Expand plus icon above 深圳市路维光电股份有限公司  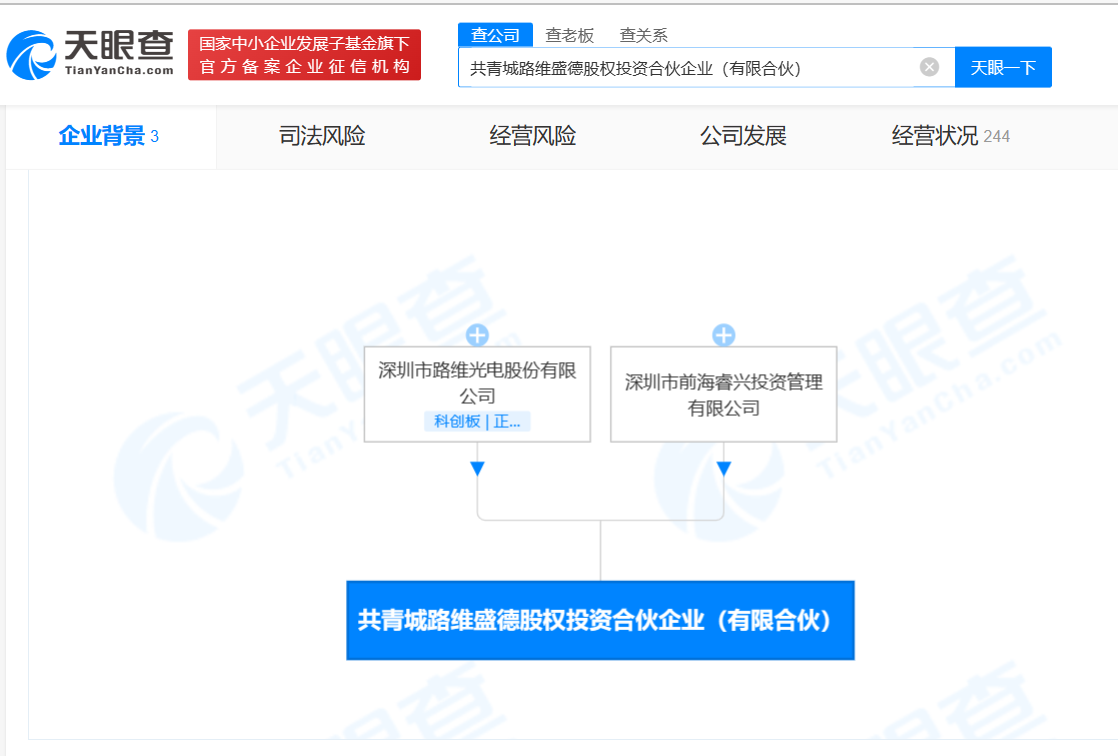(477, 335)
